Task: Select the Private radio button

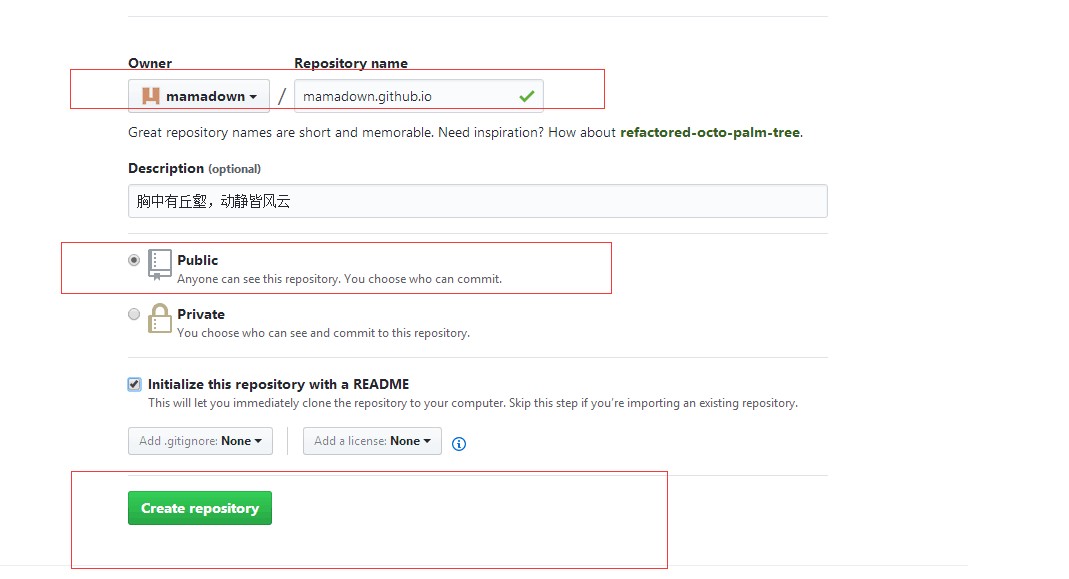Action: (x=134, y=314)
